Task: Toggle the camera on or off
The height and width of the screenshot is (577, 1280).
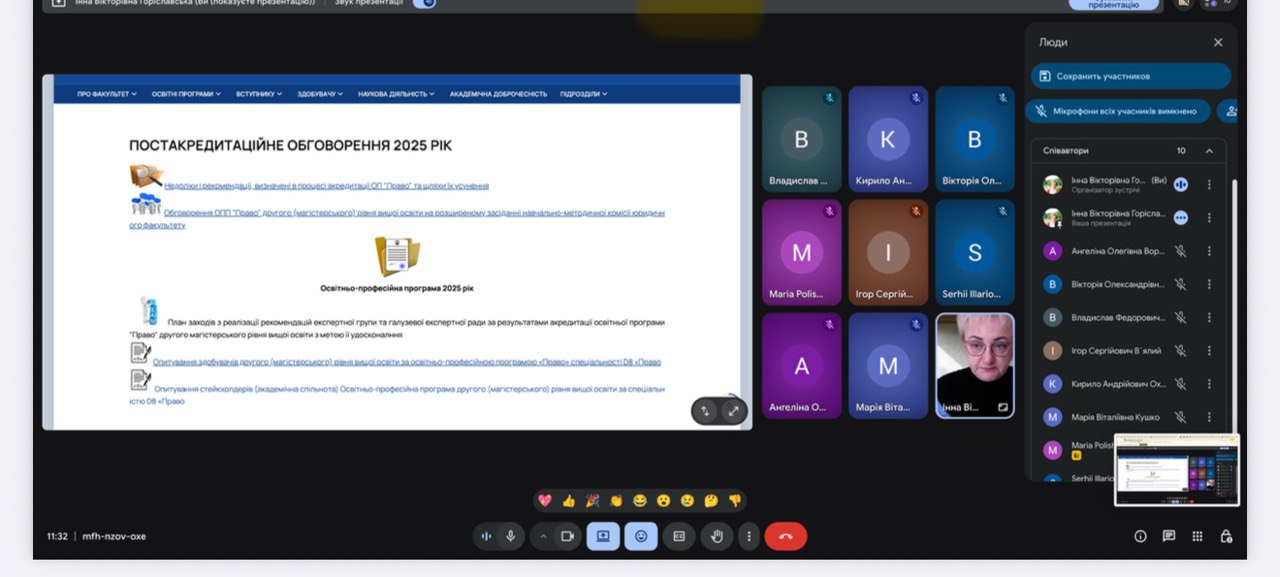Action: (x=567, y=536)
